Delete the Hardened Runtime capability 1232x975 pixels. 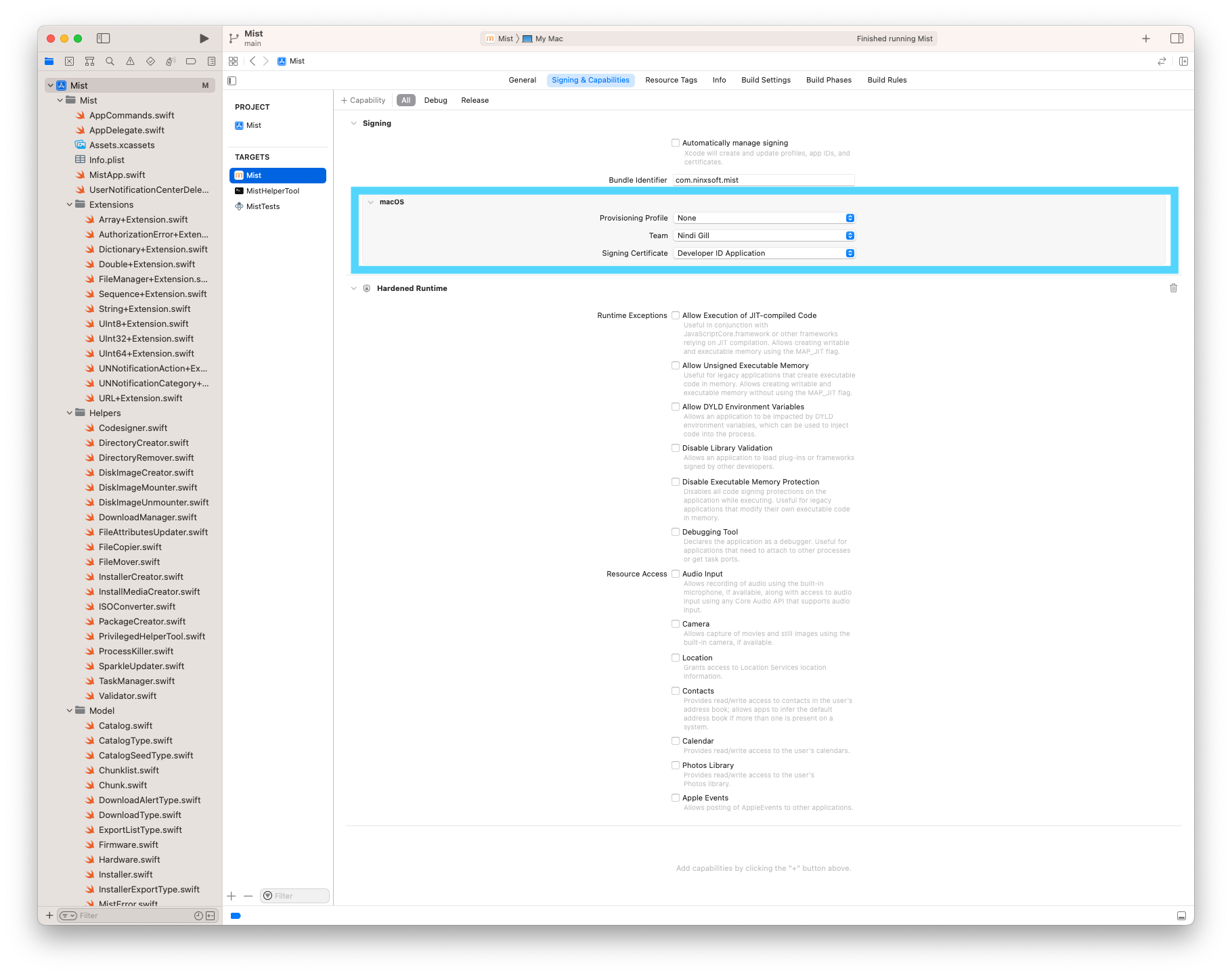pyautogui.click(x=1173, y=288)
